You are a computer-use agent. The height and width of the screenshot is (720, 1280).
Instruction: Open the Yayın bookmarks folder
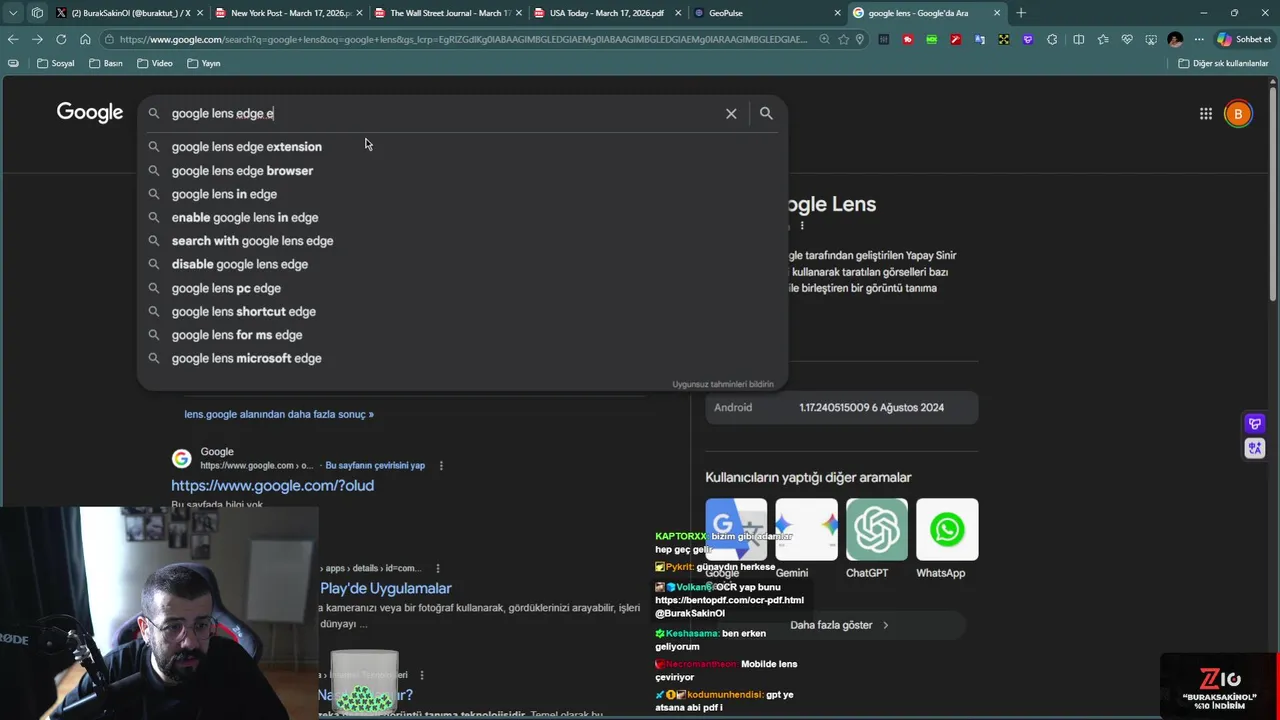pyautogui.click(x=204, y=63)
